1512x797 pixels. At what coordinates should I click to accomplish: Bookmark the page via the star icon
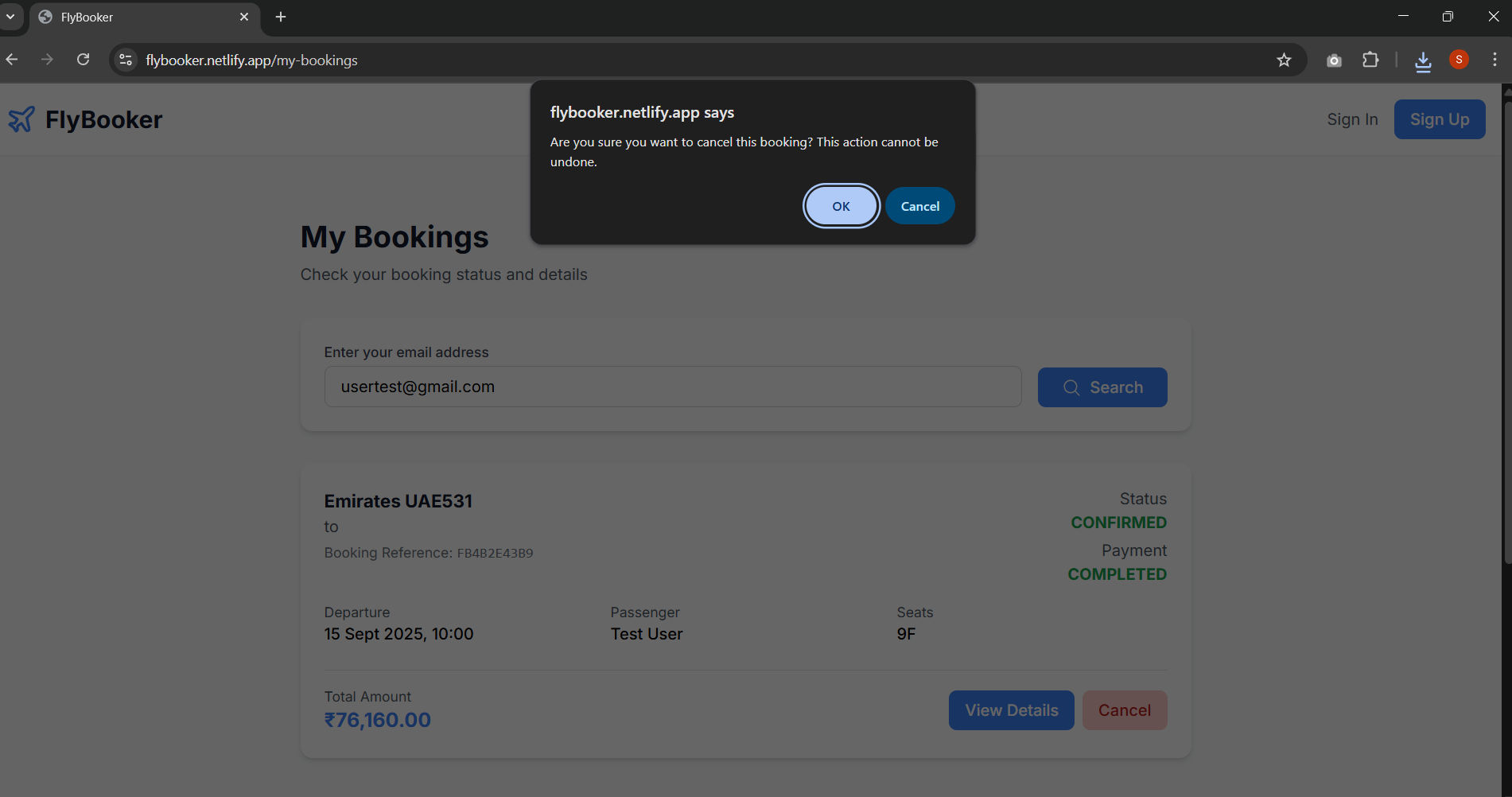click(x=1284, y=60)
